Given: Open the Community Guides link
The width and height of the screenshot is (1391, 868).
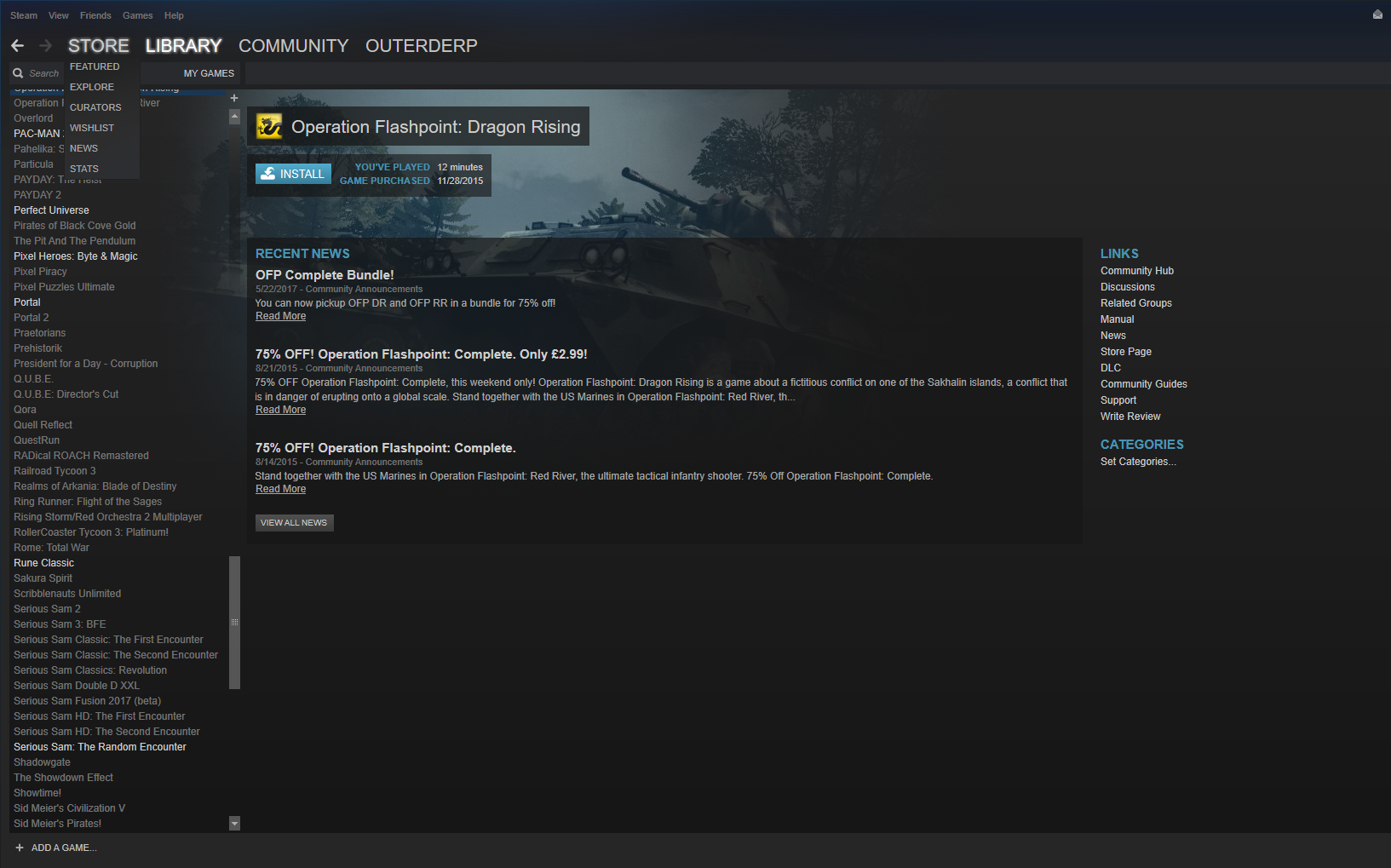Looking at the screenshot, I should coord(1144,384).
